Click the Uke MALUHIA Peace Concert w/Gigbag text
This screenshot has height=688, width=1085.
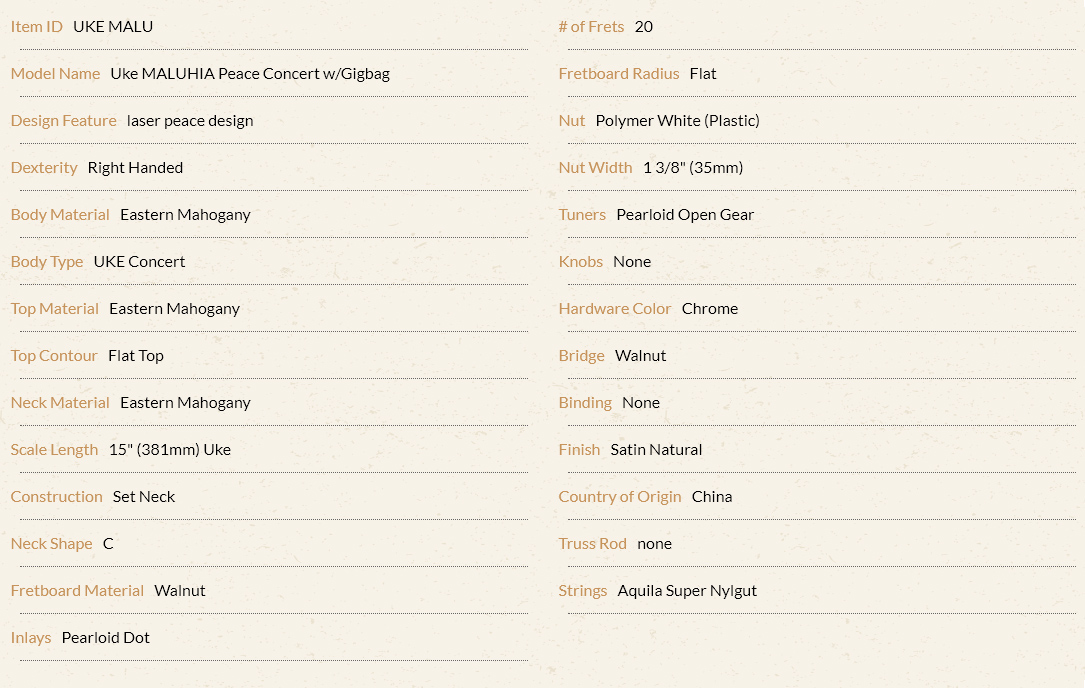point(250,74)
